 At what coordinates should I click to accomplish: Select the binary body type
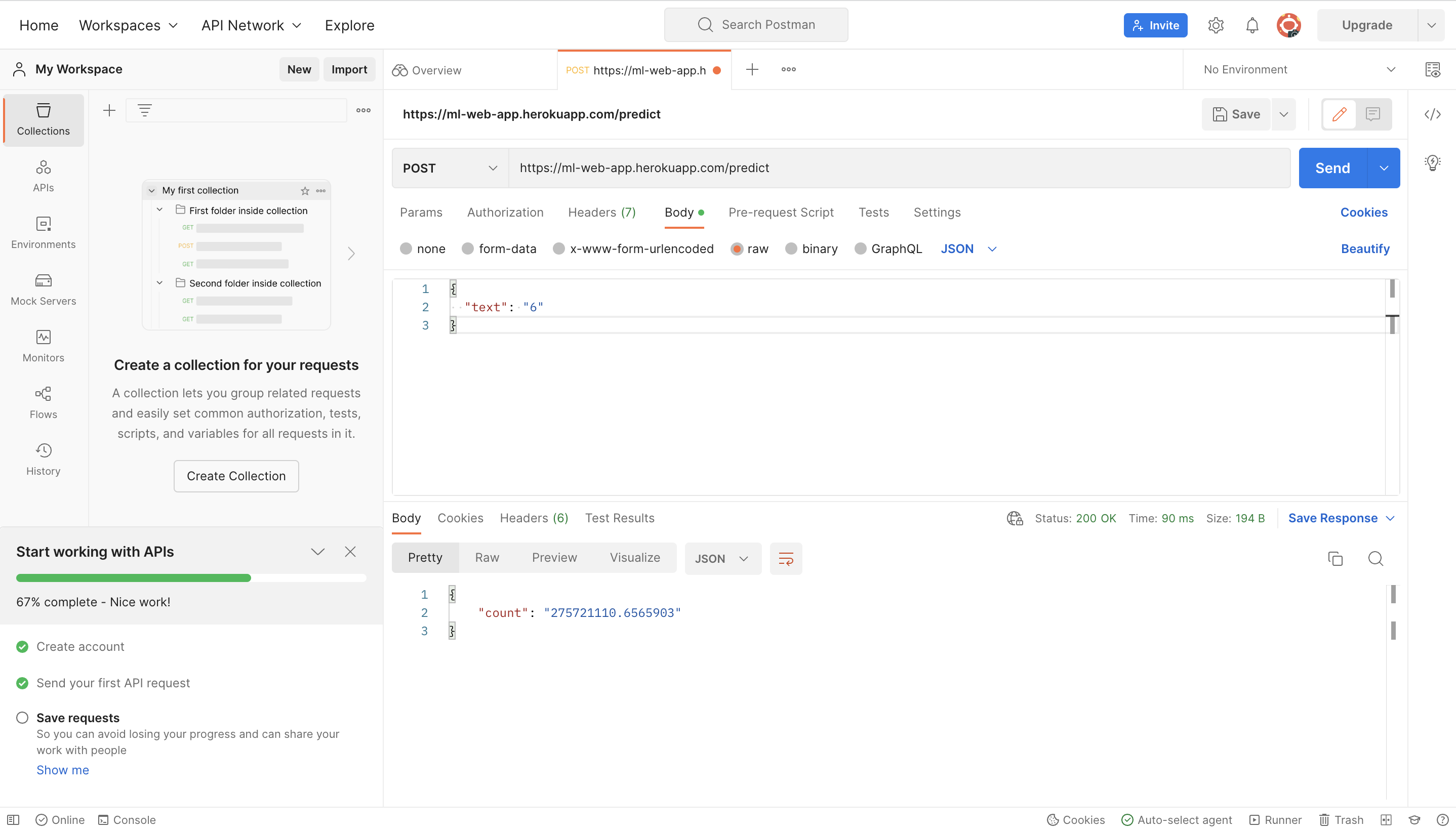pyautogui.click(x=791, y=248)
